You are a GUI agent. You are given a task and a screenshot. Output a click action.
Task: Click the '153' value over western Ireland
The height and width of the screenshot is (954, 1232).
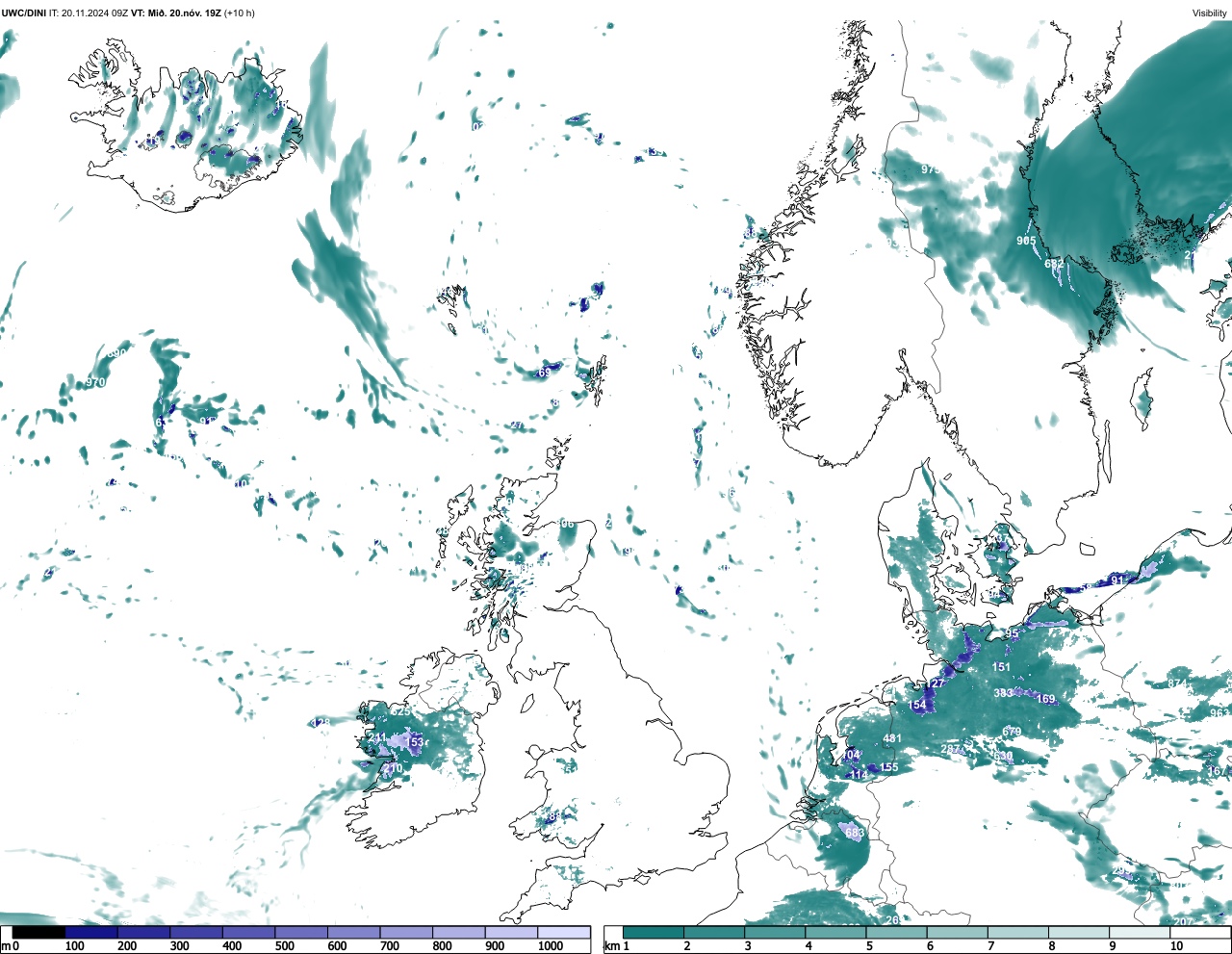pyautogui.click(x=415, y=742)
